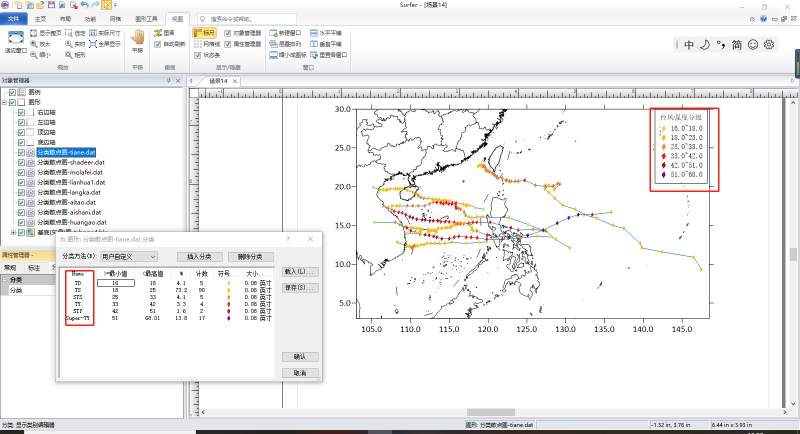
Task: Select the 平移 pan hand tool
Action: point(138,38)
